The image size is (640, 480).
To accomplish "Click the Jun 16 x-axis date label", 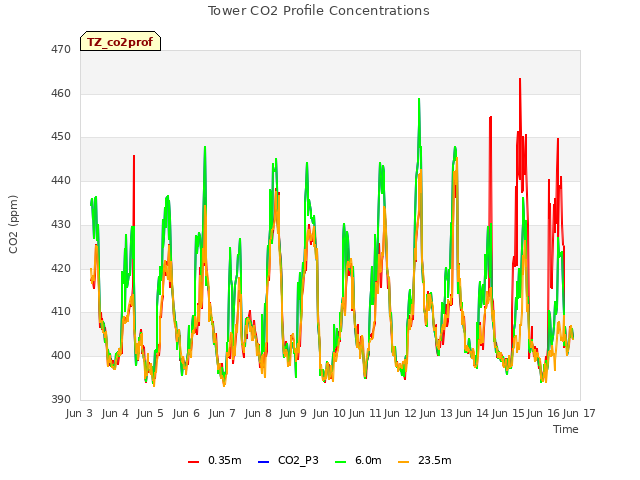I will pyautogui.click(x=543, y=413).
